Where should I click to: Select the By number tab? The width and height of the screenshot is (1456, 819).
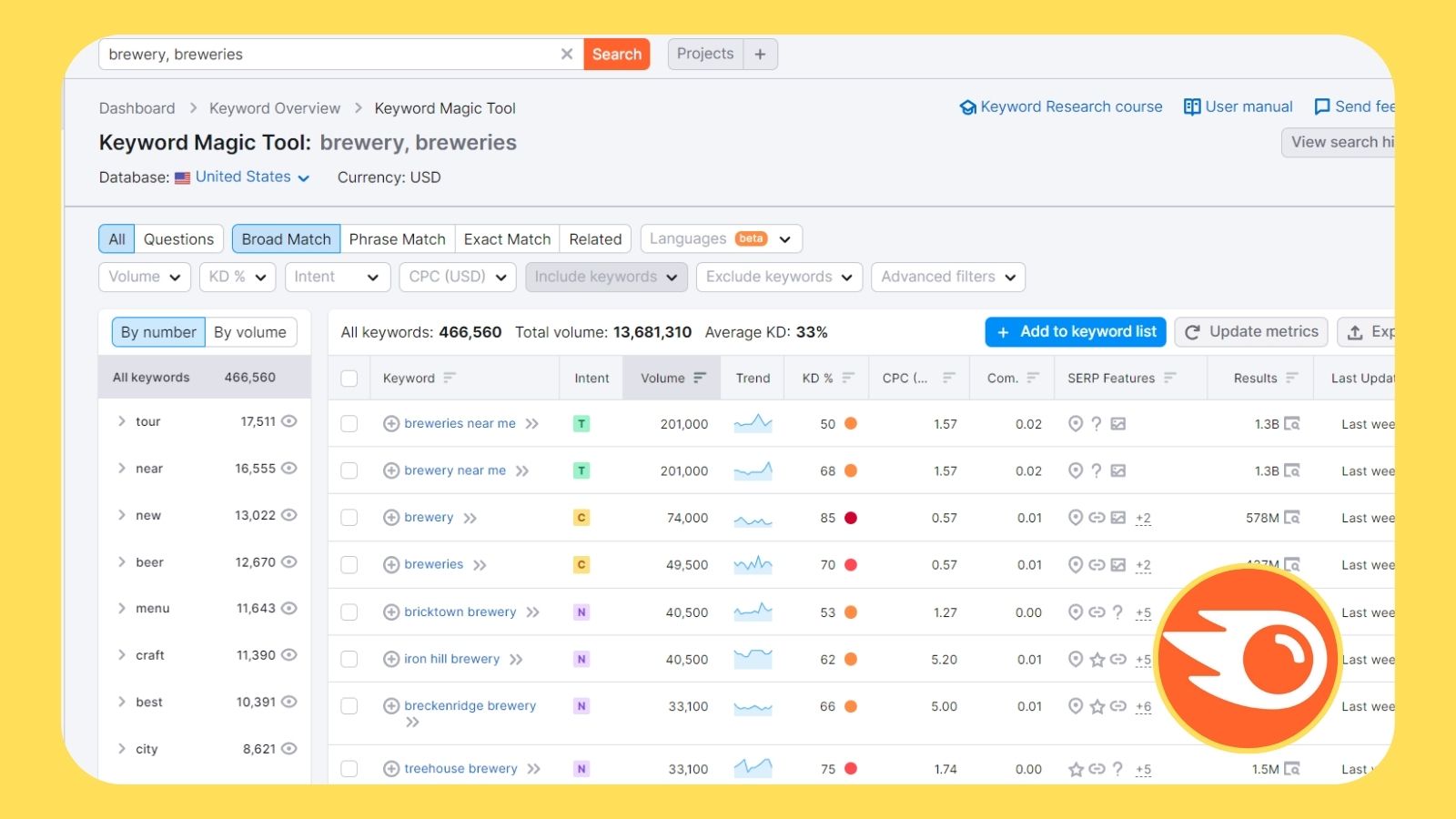(x=158, y=332)
